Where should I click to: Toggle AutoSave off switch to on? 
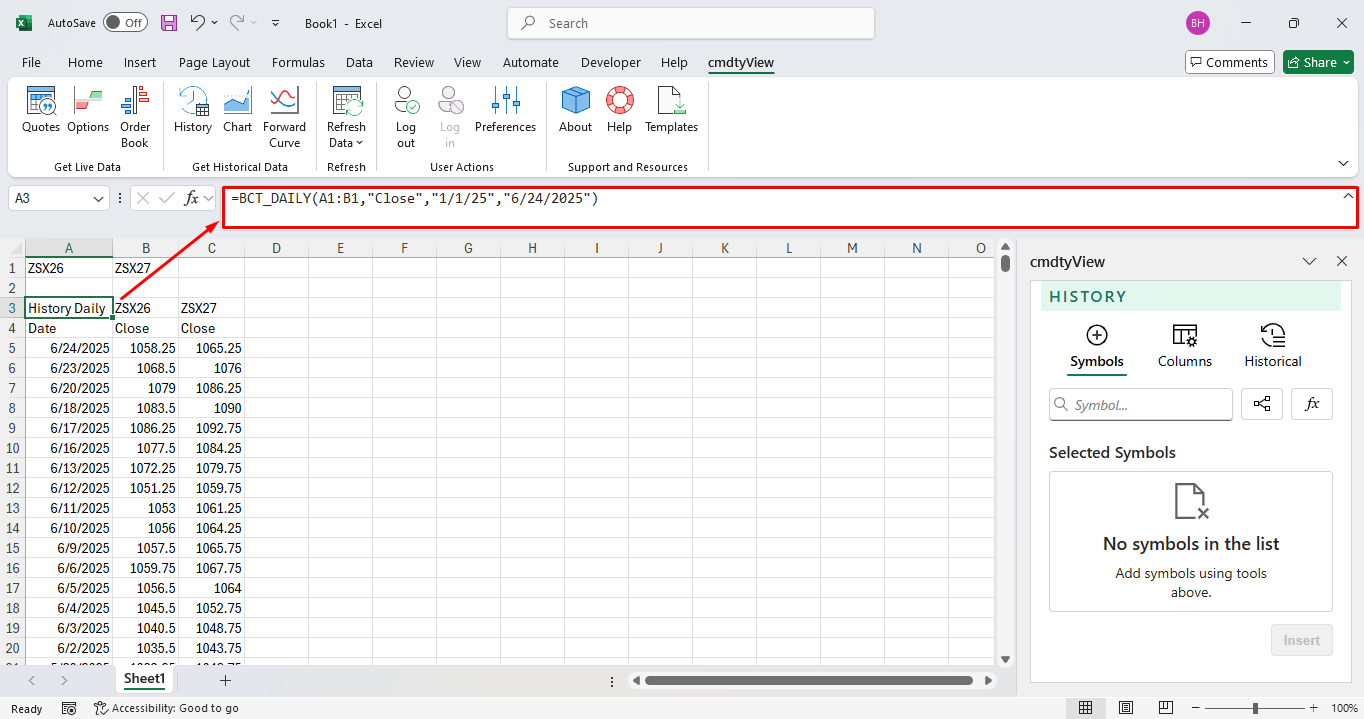point(125,22)
